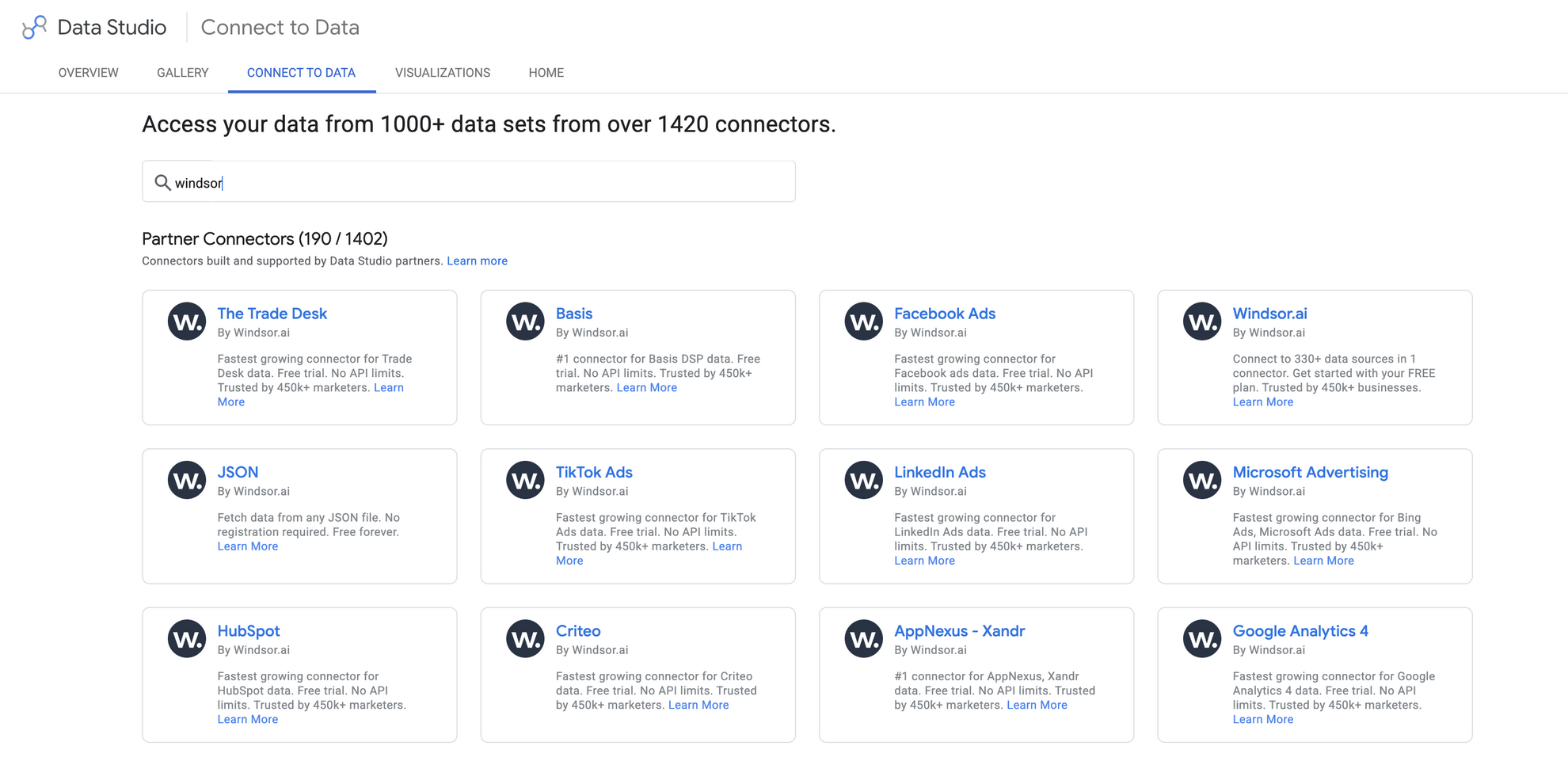Open the Basis connector title

point(574,314)
